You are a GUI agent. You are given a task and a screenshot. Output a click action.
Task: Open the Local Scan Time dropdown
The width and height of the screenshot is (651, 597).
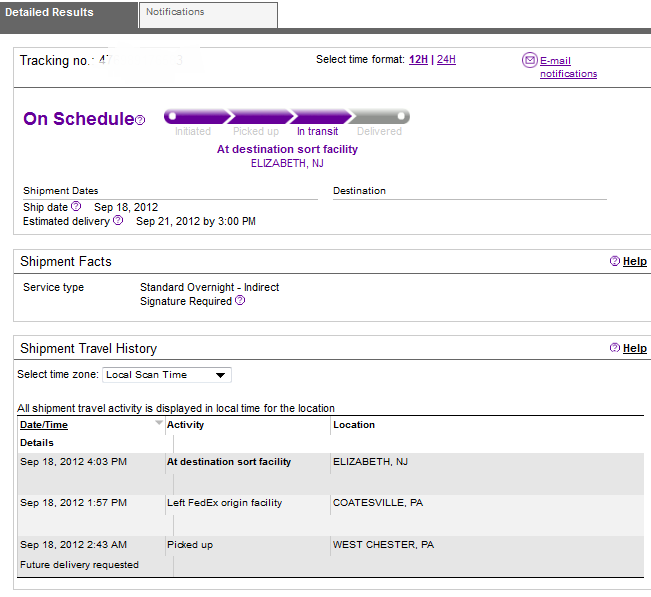pos(167,375)
